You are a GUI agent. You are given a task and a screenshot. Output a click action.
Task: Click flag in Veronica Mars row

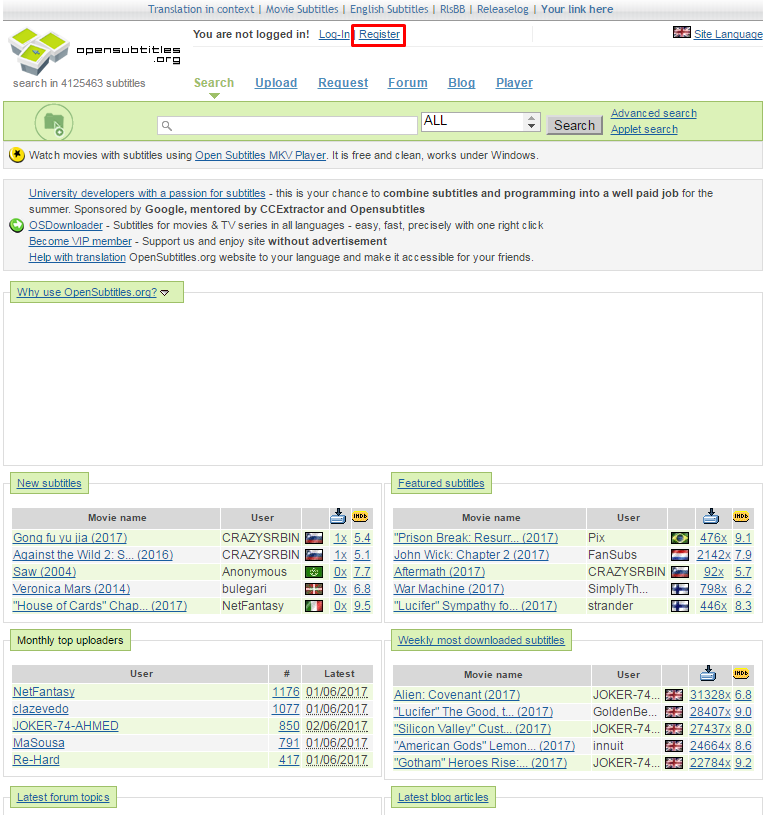click(x=314, y=589)
